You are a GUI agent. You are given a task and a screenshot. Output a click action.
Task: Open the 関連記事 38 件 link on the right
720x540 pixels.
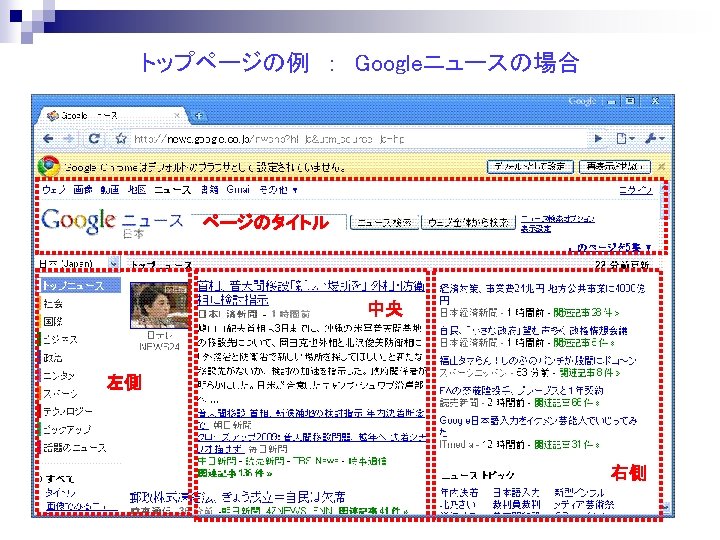tap(586, 313)
